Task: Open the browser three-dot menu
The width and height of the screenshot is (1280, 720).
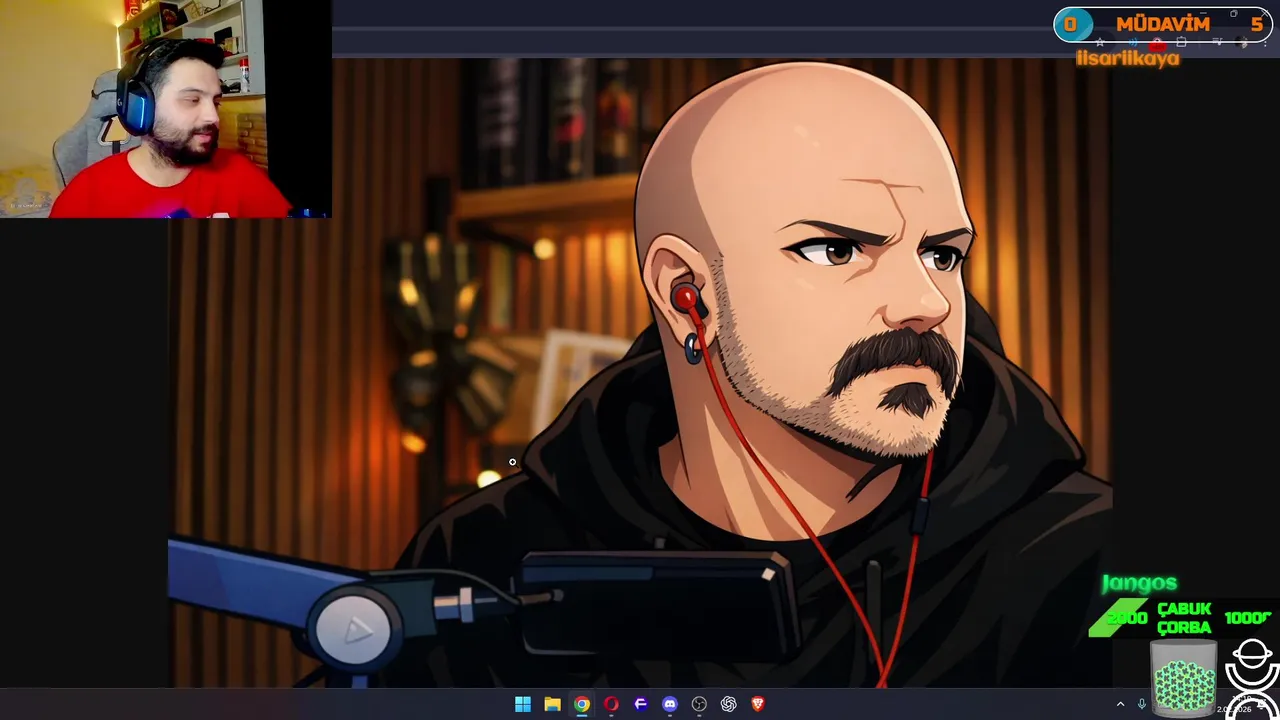Action: point(1265,43)
